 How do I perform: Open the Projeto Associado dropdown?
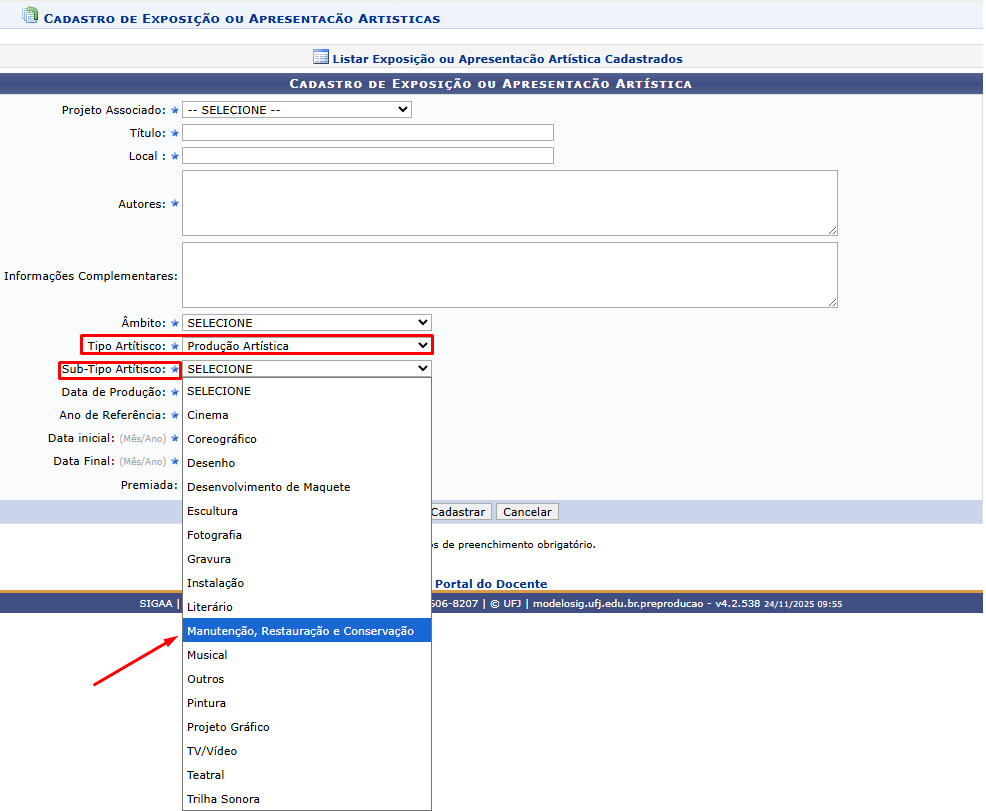[x=297, y=110]
